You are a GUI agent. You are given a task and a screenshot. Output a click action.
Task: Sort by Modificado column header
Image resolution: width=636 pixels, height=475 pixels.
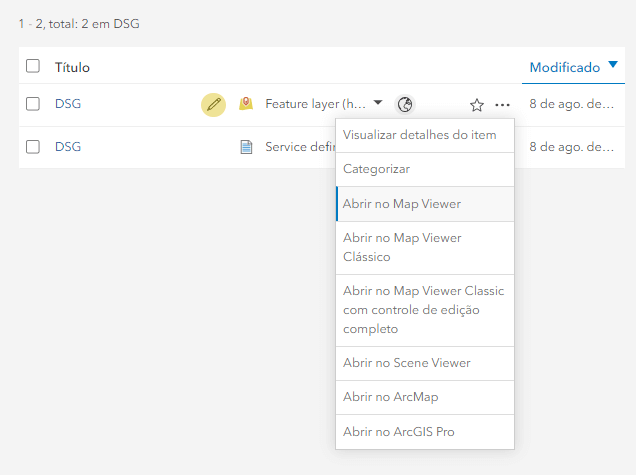click(564, 67)
